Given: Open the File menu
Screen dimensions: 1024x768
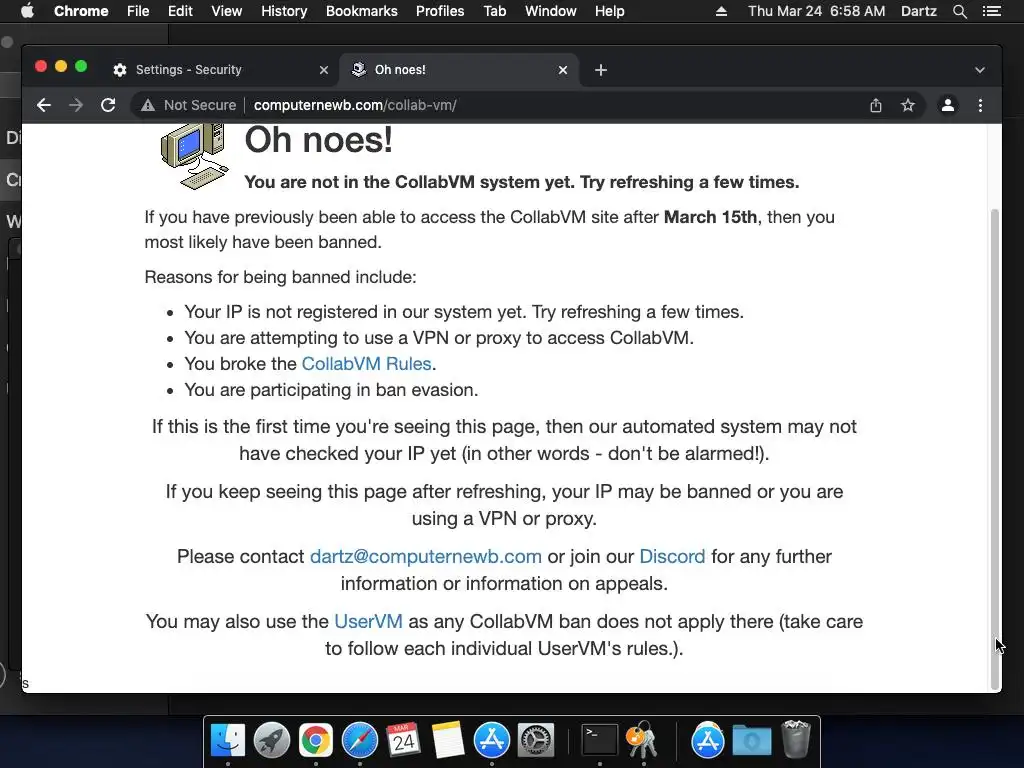Looking at the screenshot, I should point(138,11).
